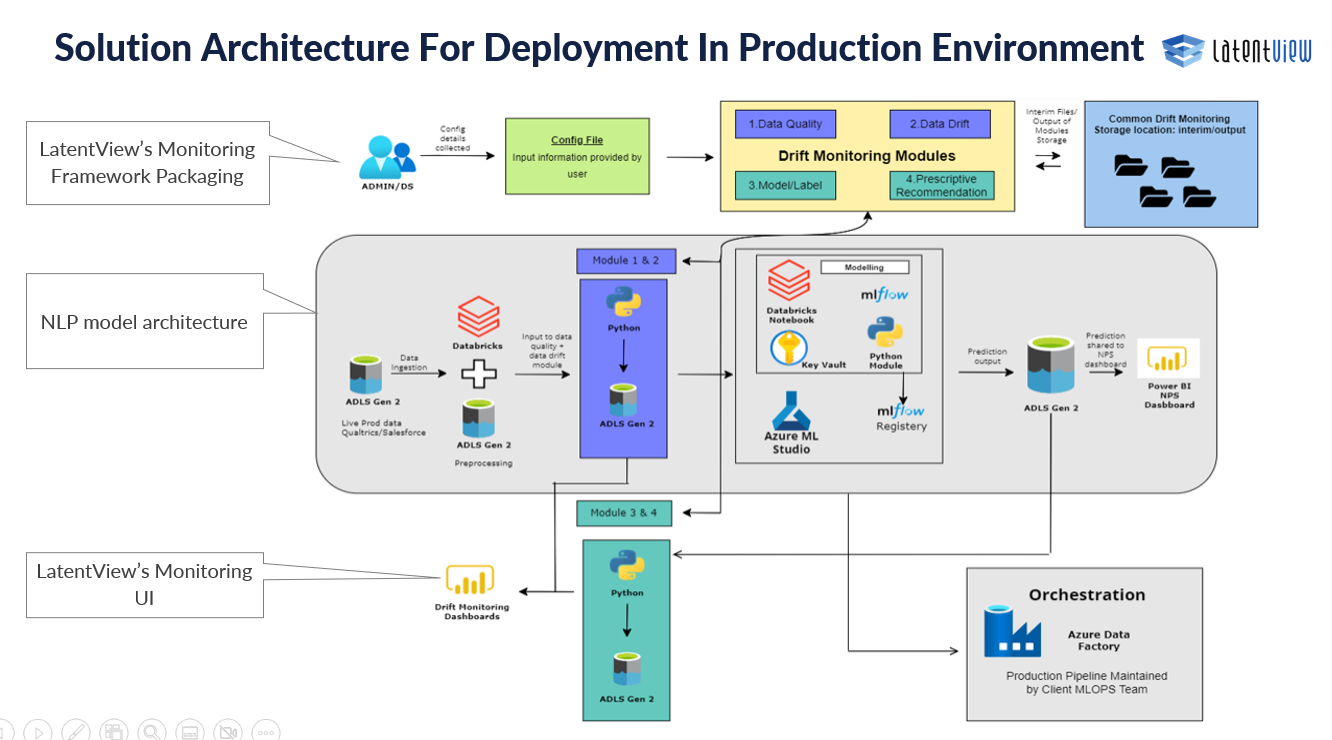Click the Python Module icon
Viewport: 1332px width, 740px height.
click(x=885, y=332)
